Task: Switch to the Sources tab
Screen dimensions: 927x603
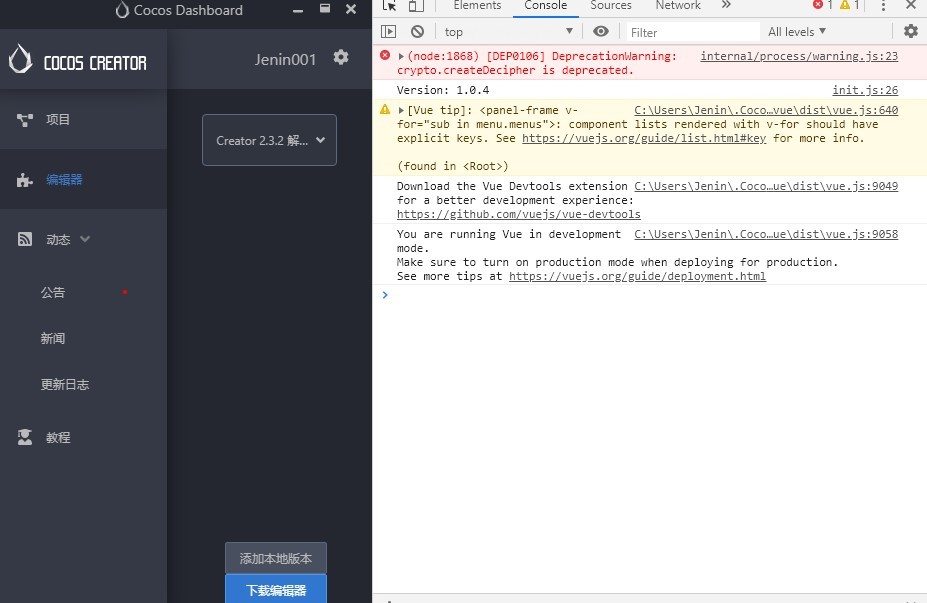Action: [x=610, y=6]
